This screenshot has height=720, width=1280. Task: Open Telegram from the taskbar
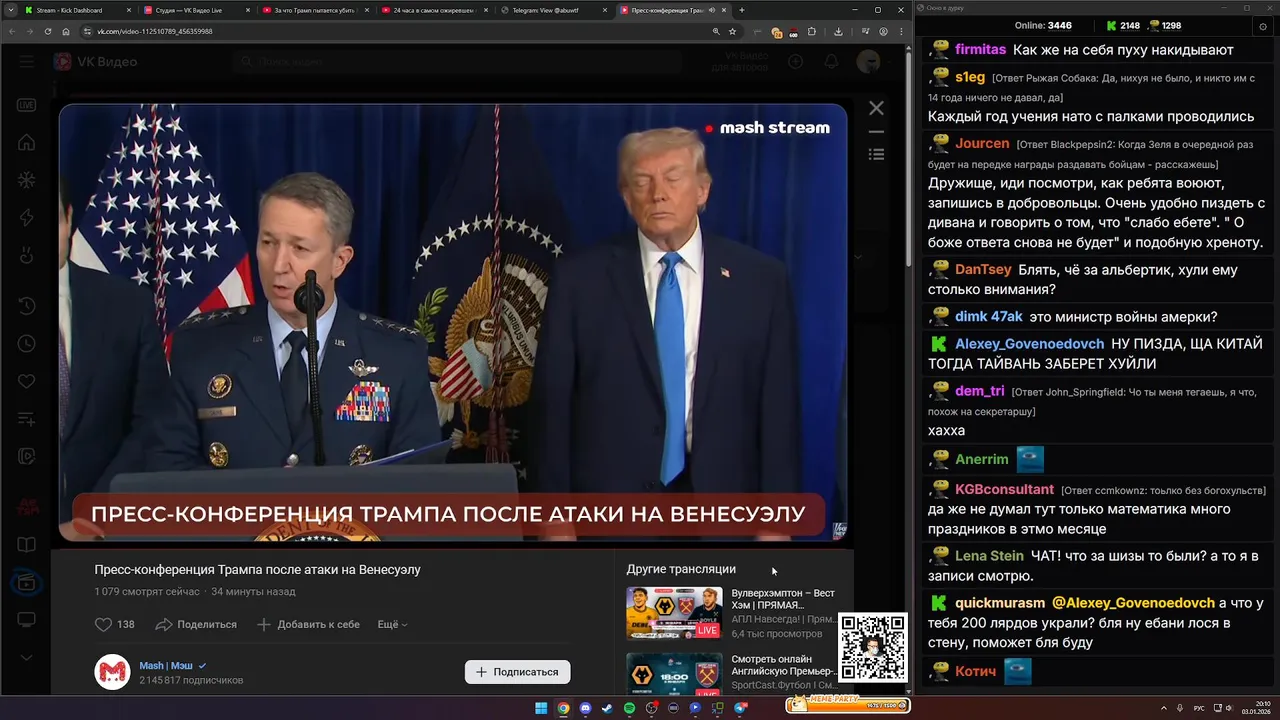740,708
